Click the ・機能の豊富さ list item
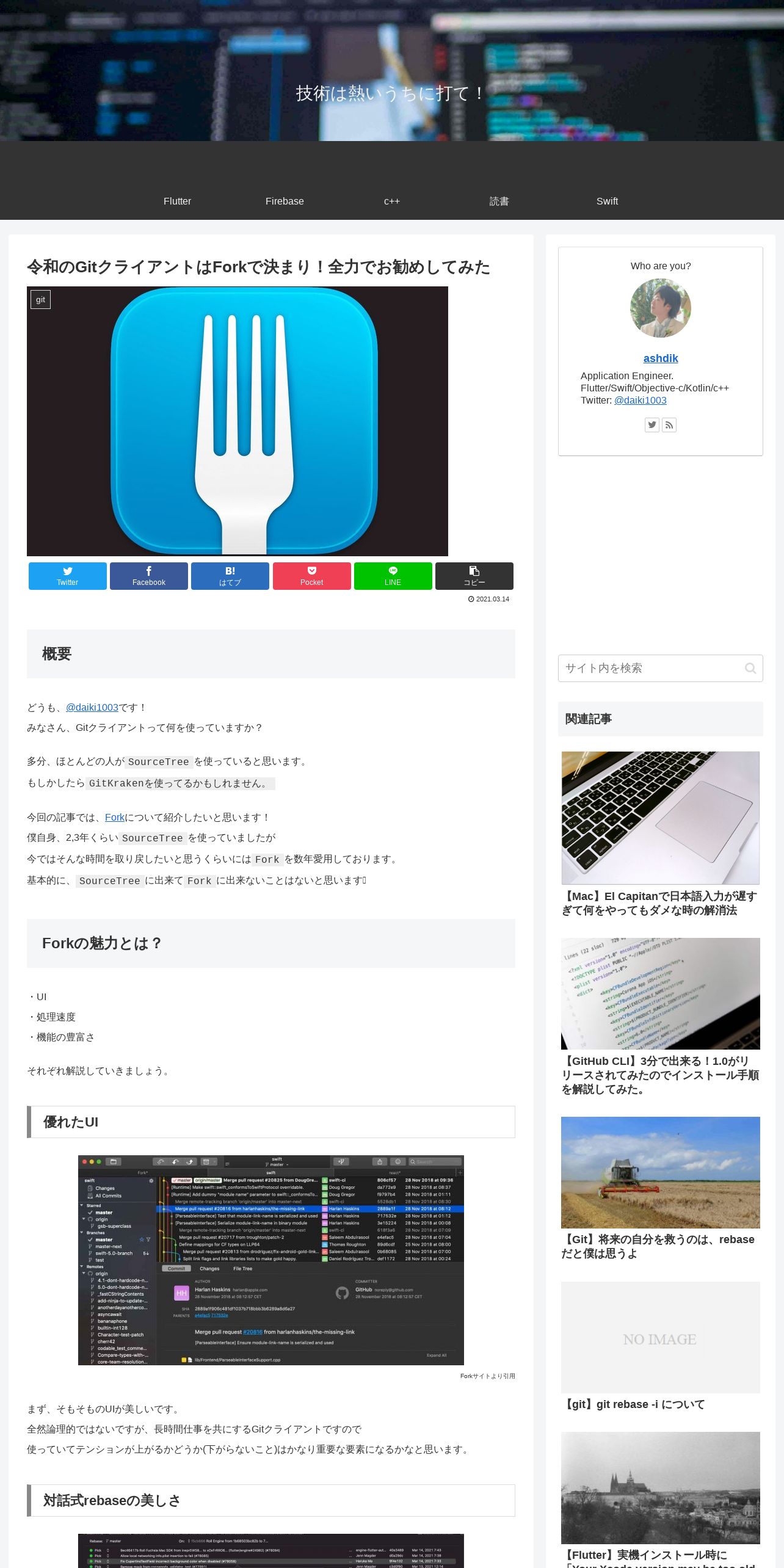 click(61, 1037)
